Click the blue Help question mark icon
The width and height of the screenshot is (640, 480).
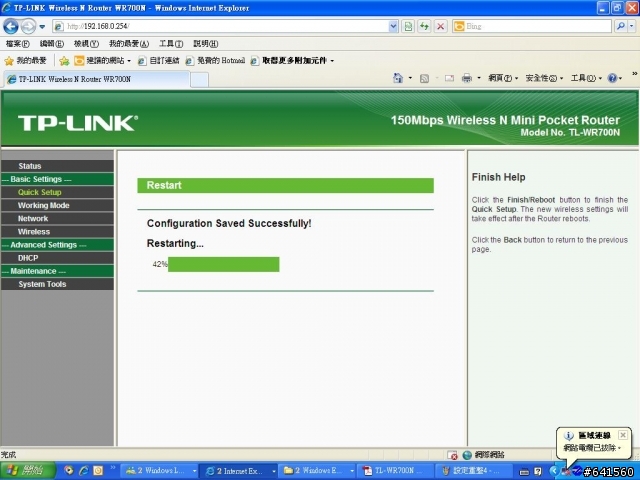tap(612, 78)
